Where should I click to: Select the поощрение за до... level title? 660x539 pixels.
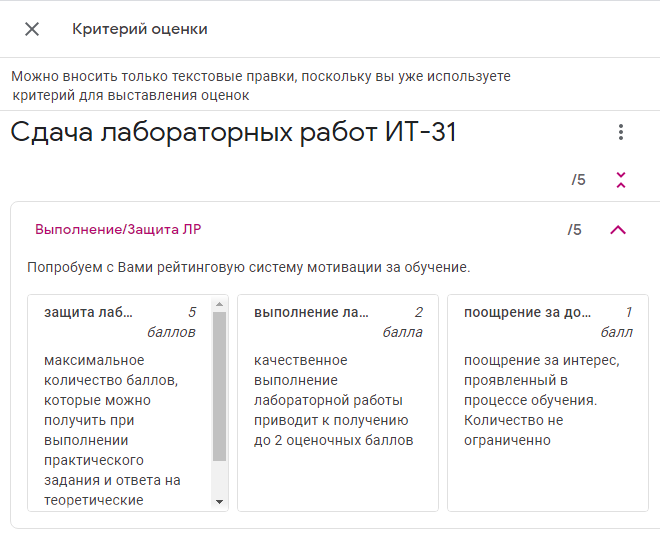[527, 312]
